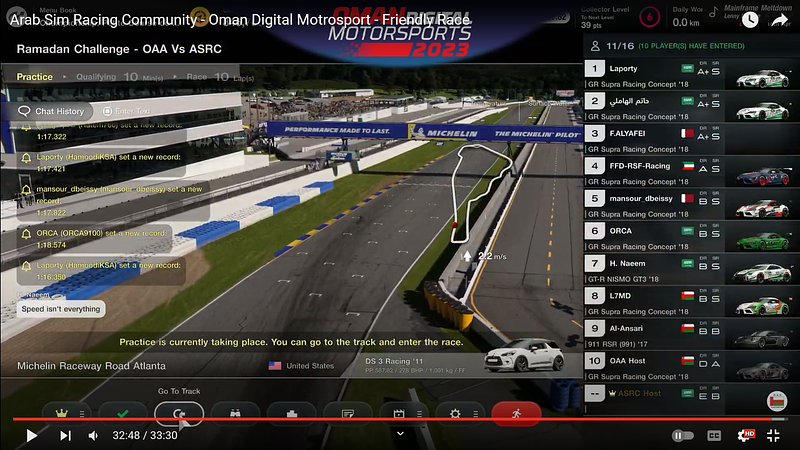The width and height of the screenshot is (800, 450).
Task: Click the crown room host icon
Action: [x=62, y=413]
